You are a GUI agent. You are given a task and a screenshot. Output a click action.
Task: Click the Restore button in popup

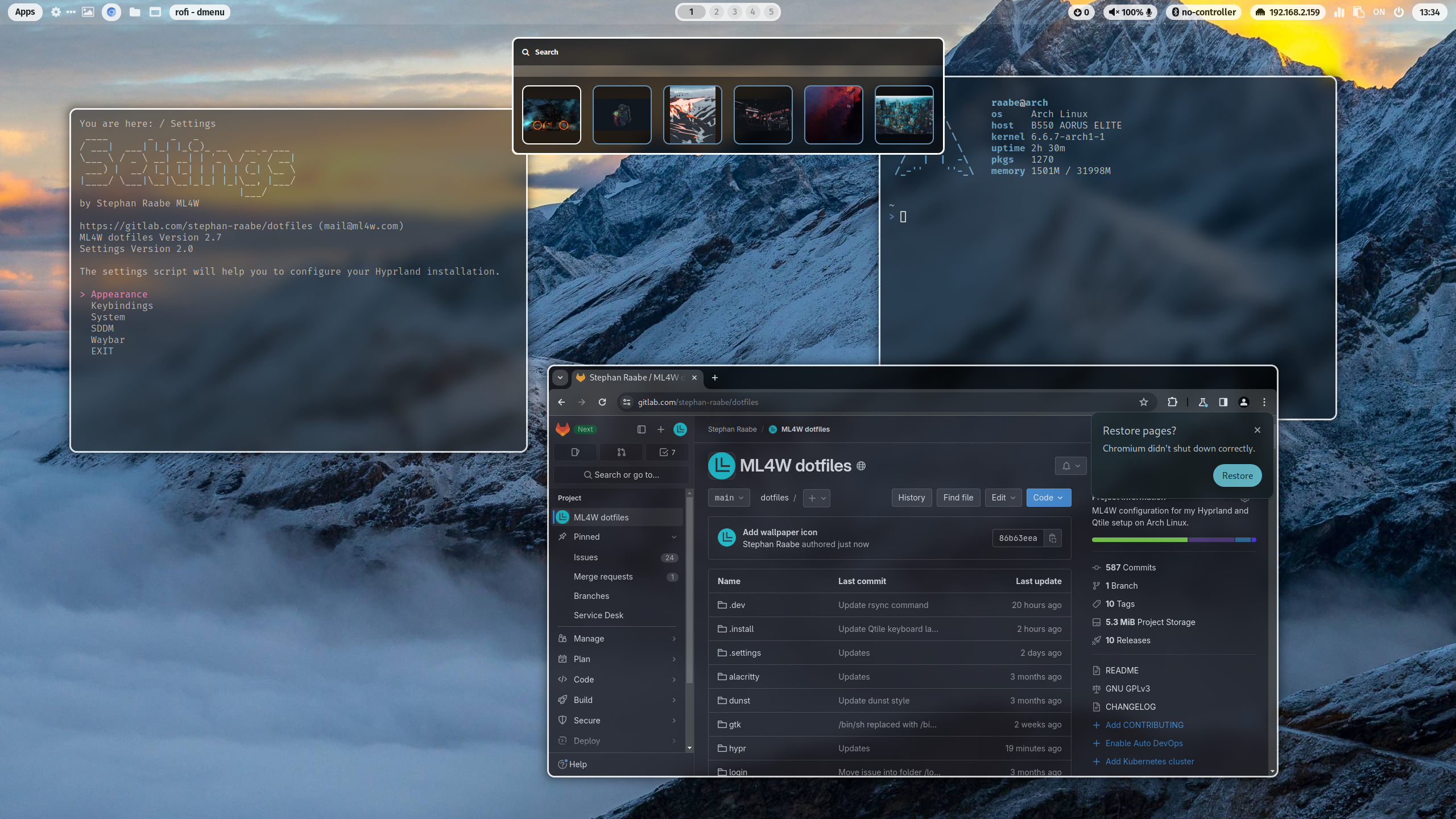point(1237,475)
